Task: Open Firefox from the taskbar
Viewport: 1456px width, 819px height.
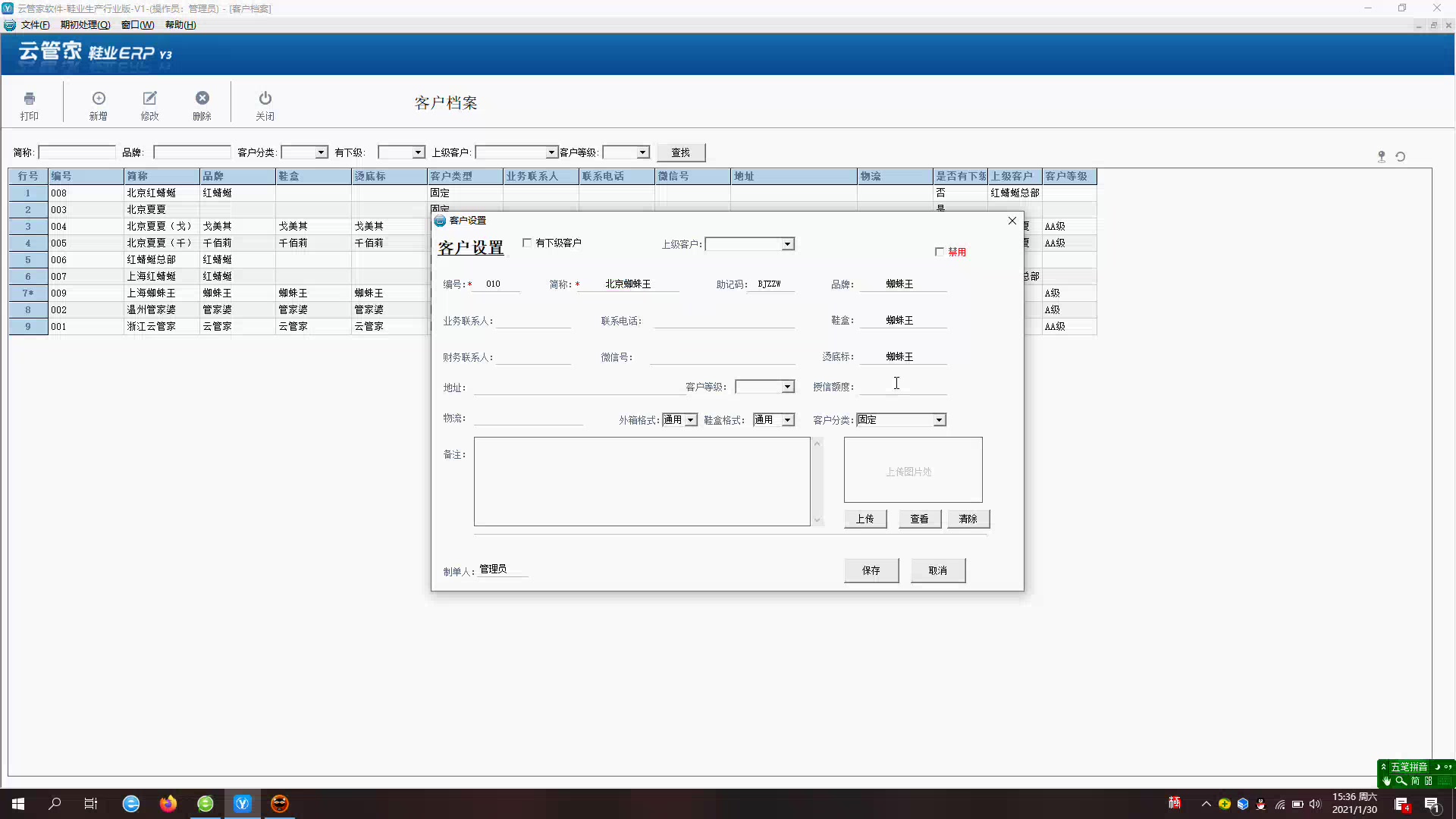Action: click(x=168, y=803)
